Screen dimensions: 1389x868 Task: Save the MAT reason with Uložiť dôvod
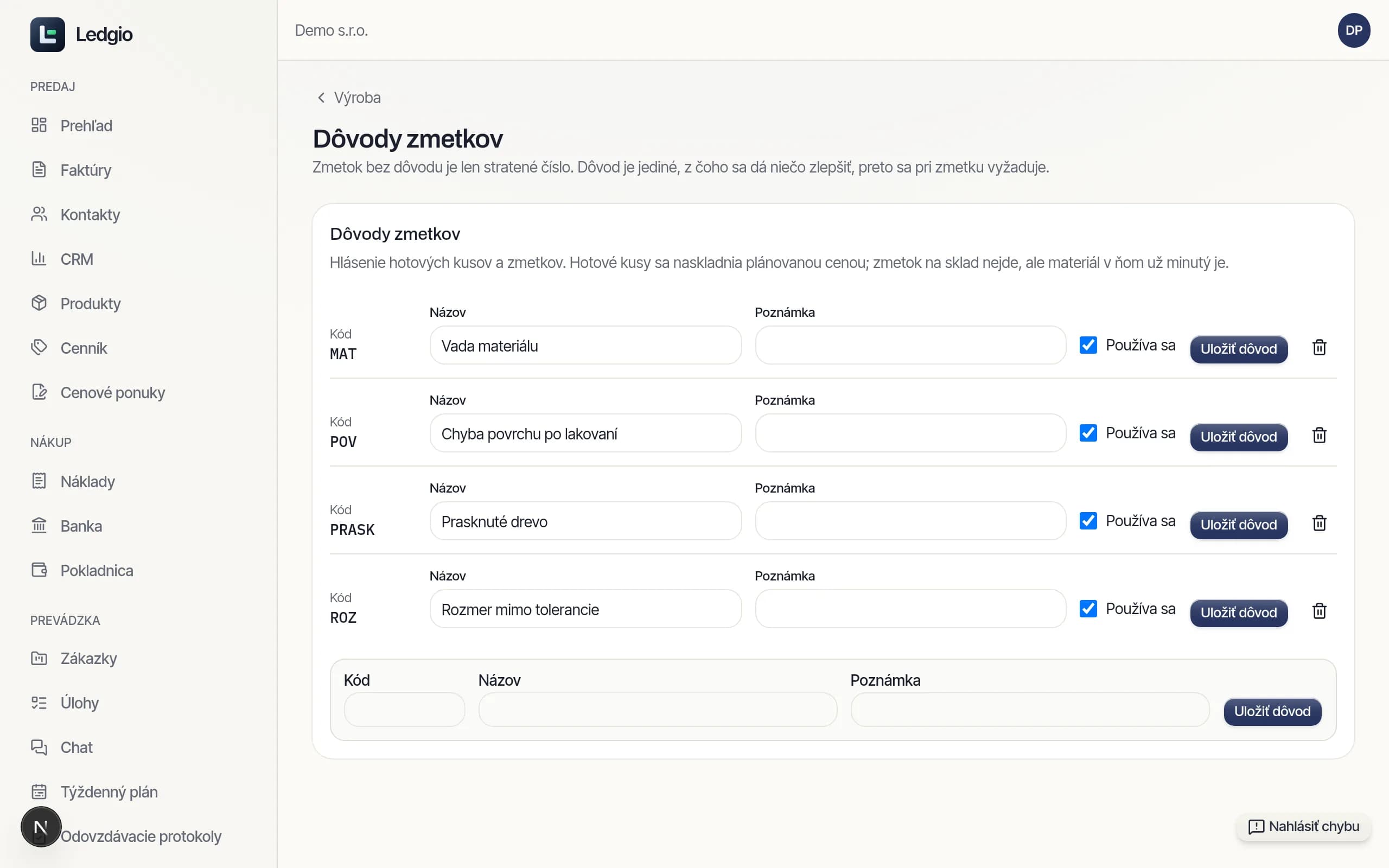click(1239, 349)
